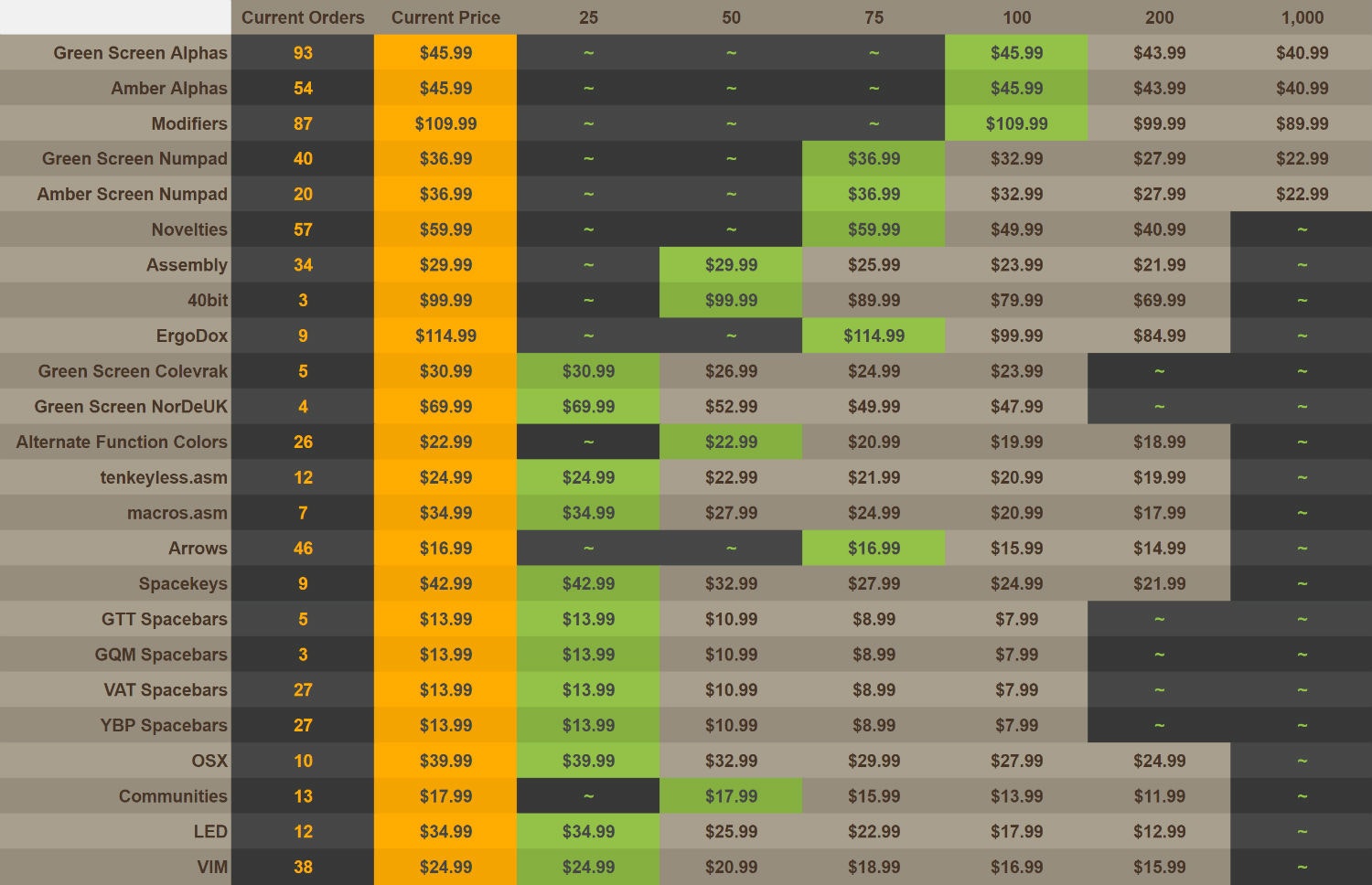Click the green $109.99 cell under 100
This screenshot has height=885, width=1372.
(1016, 123)
